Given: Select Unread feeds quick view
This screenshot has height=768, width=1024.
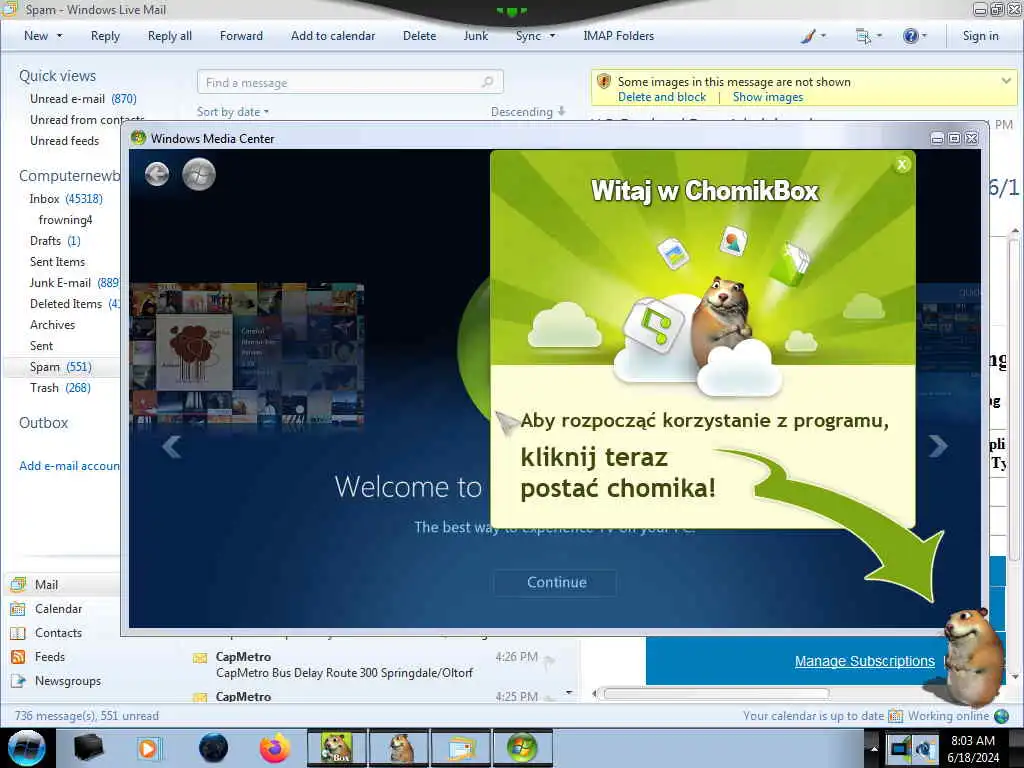Looking at the screenshot, I should tap(65, 140).
